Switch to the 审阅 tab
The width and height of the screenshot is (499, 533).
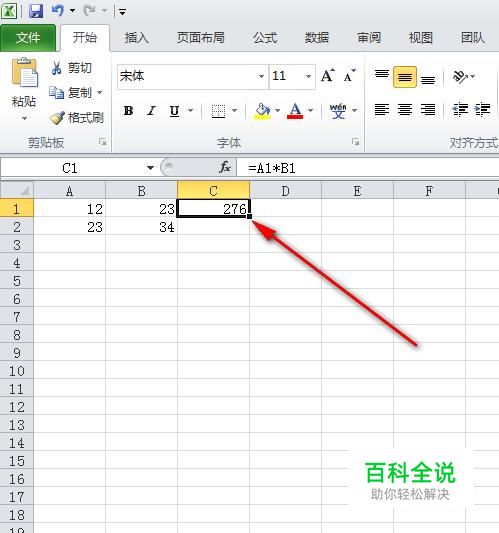(x=369, y=37)
